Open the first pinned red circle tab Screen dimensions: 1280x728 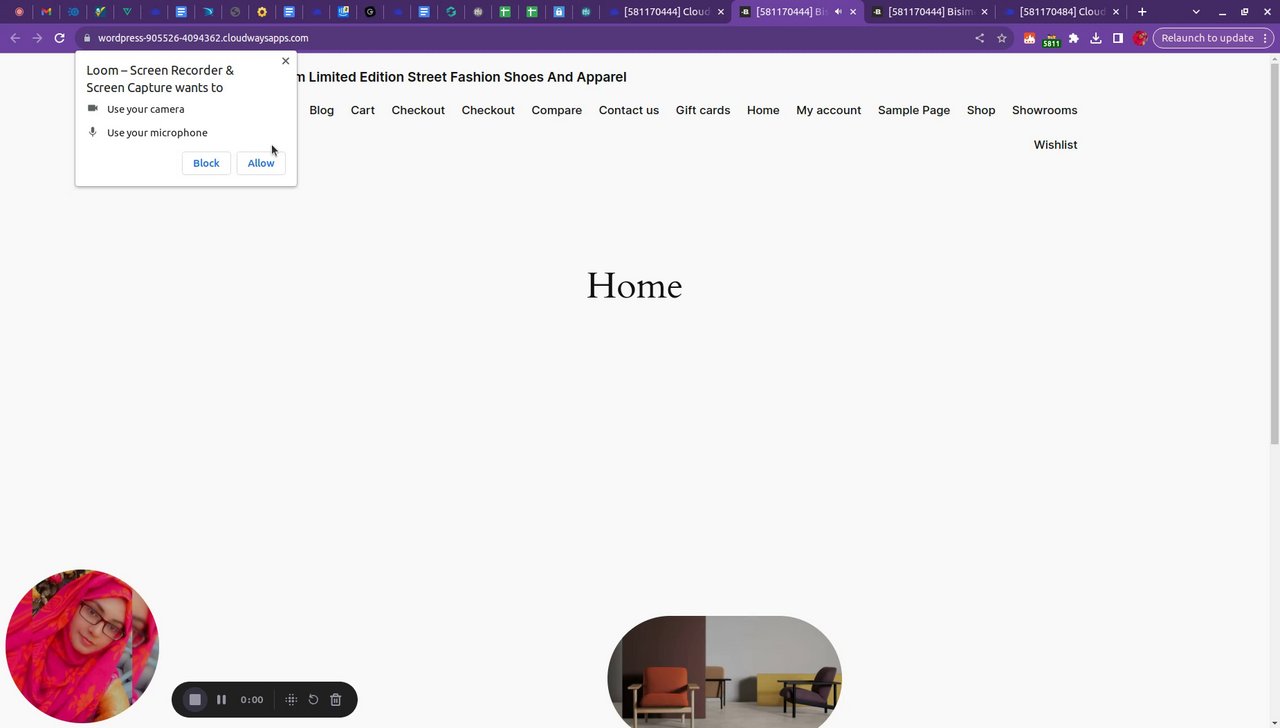pyautogui.click(x=19, y=12)
